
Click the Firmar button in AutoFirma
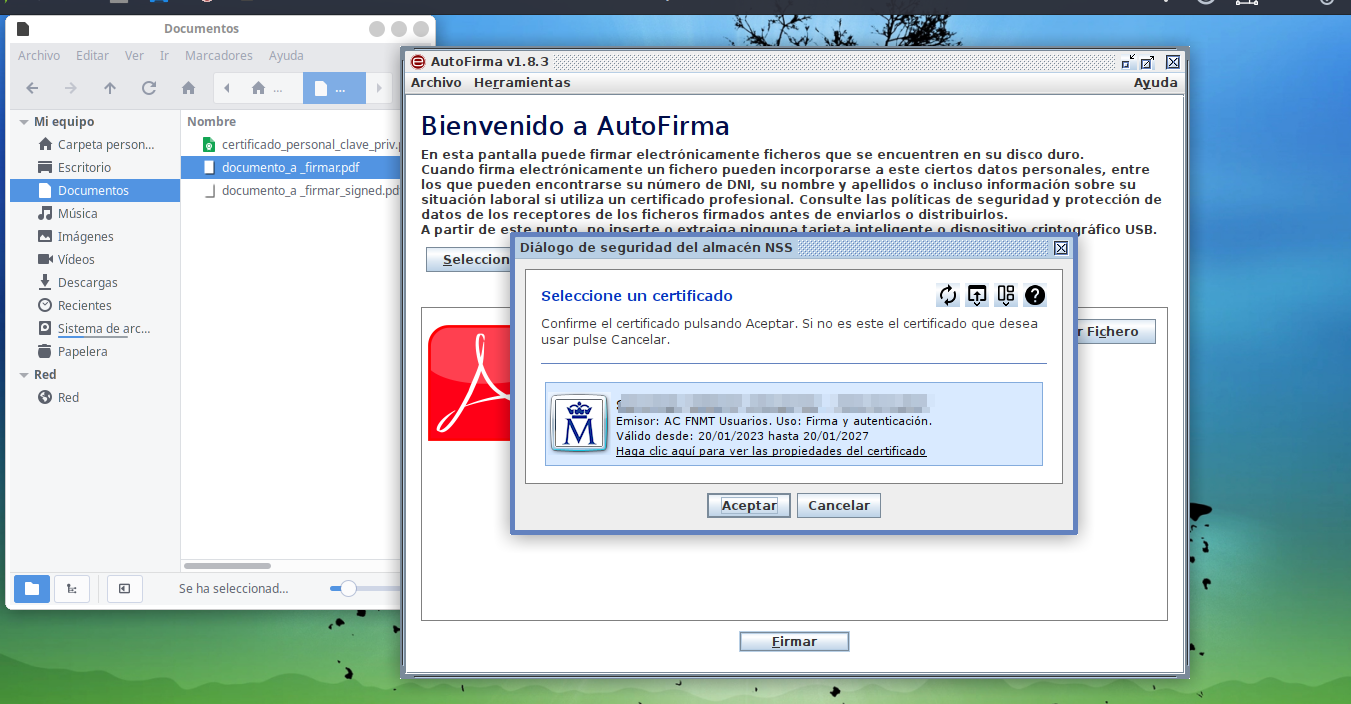794,642
